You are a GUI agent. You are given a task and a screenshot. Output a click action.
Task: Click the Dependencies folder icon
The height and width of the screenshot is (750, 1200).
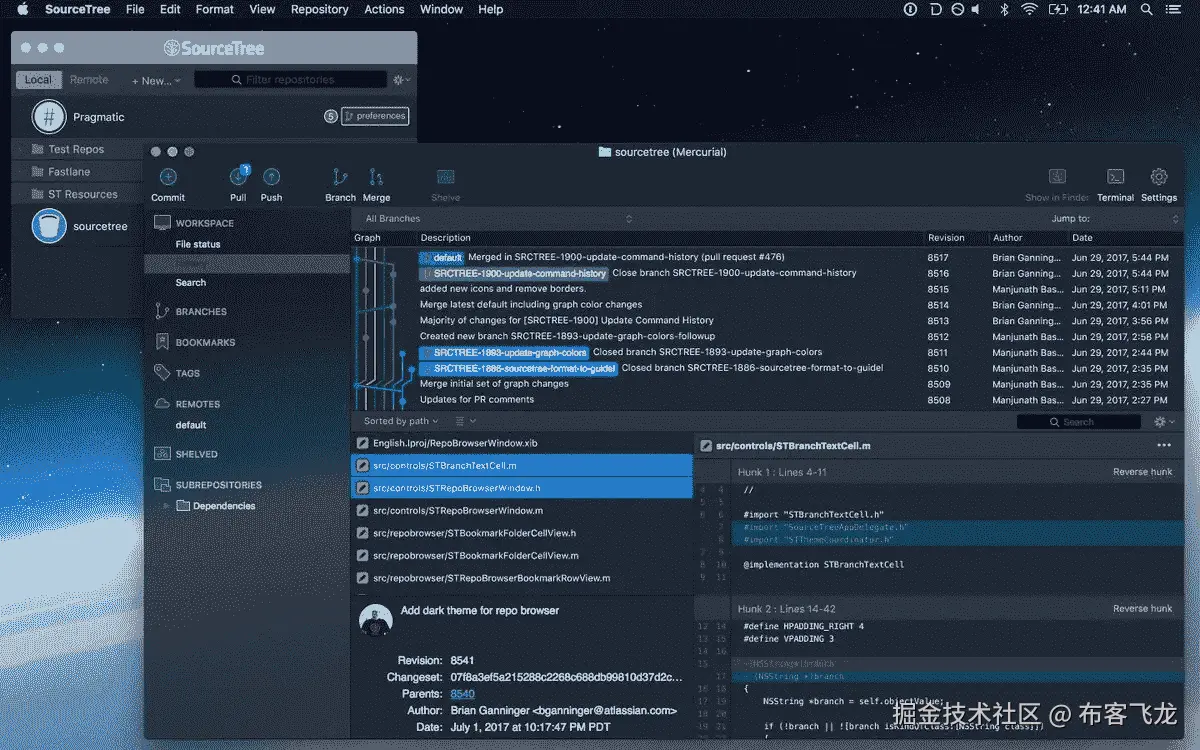coord(183,506)
